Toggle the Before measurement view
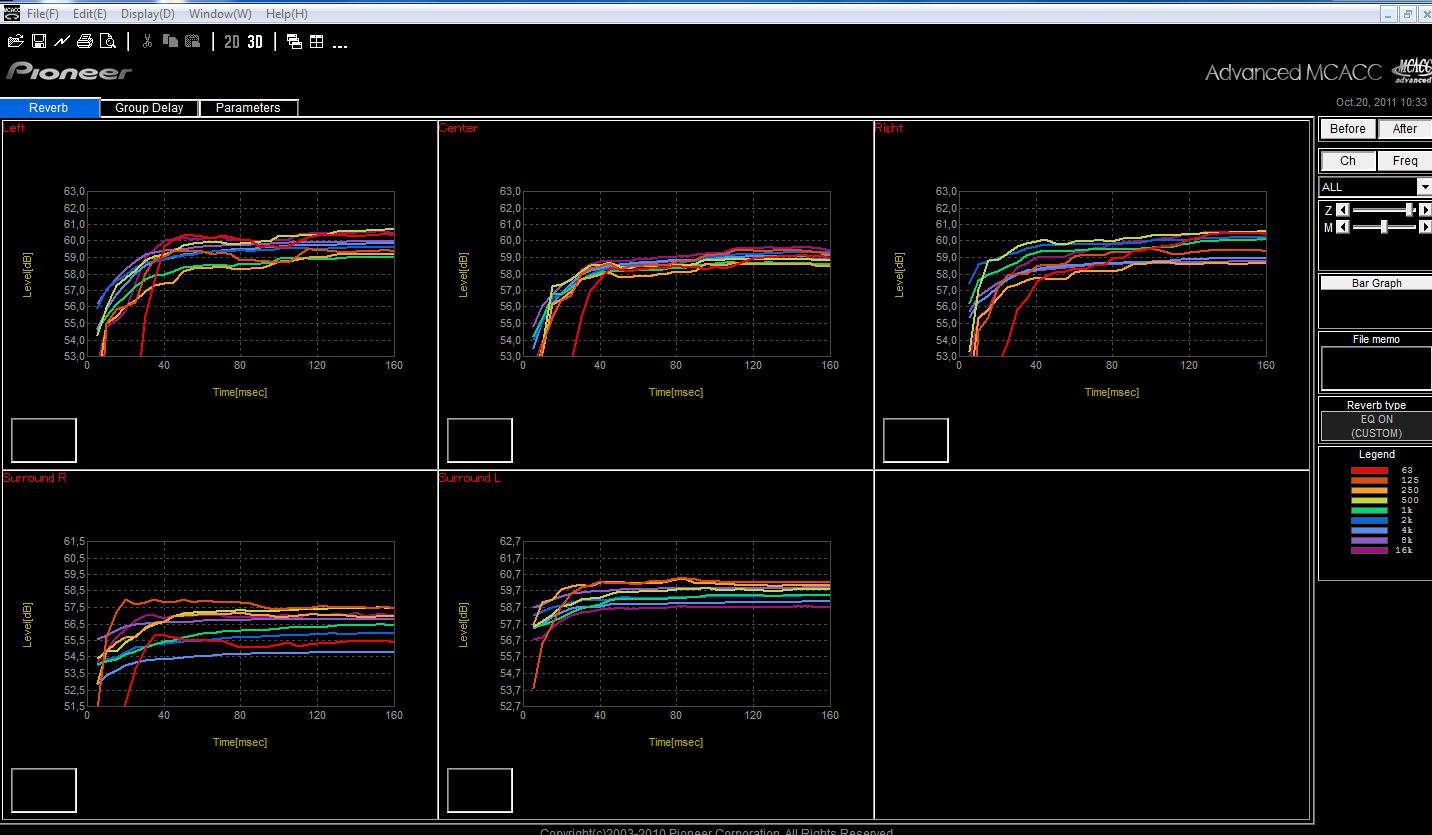The image size is (1432, 835). [1347, 129]
